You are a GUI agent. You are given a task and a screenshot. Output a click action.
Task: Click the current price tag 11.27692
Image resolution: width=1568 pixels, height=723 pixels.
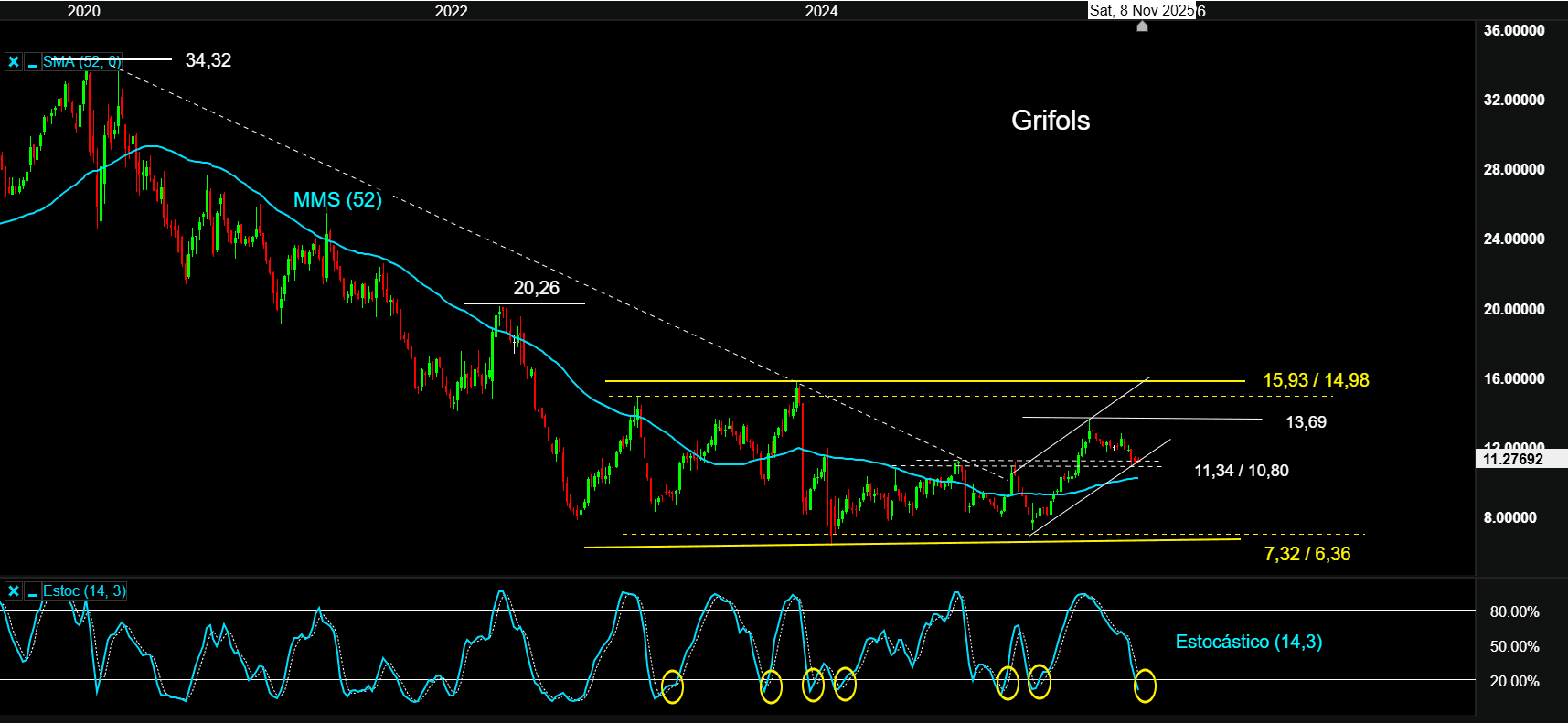pyautogui.click(x=1512, y=459)
